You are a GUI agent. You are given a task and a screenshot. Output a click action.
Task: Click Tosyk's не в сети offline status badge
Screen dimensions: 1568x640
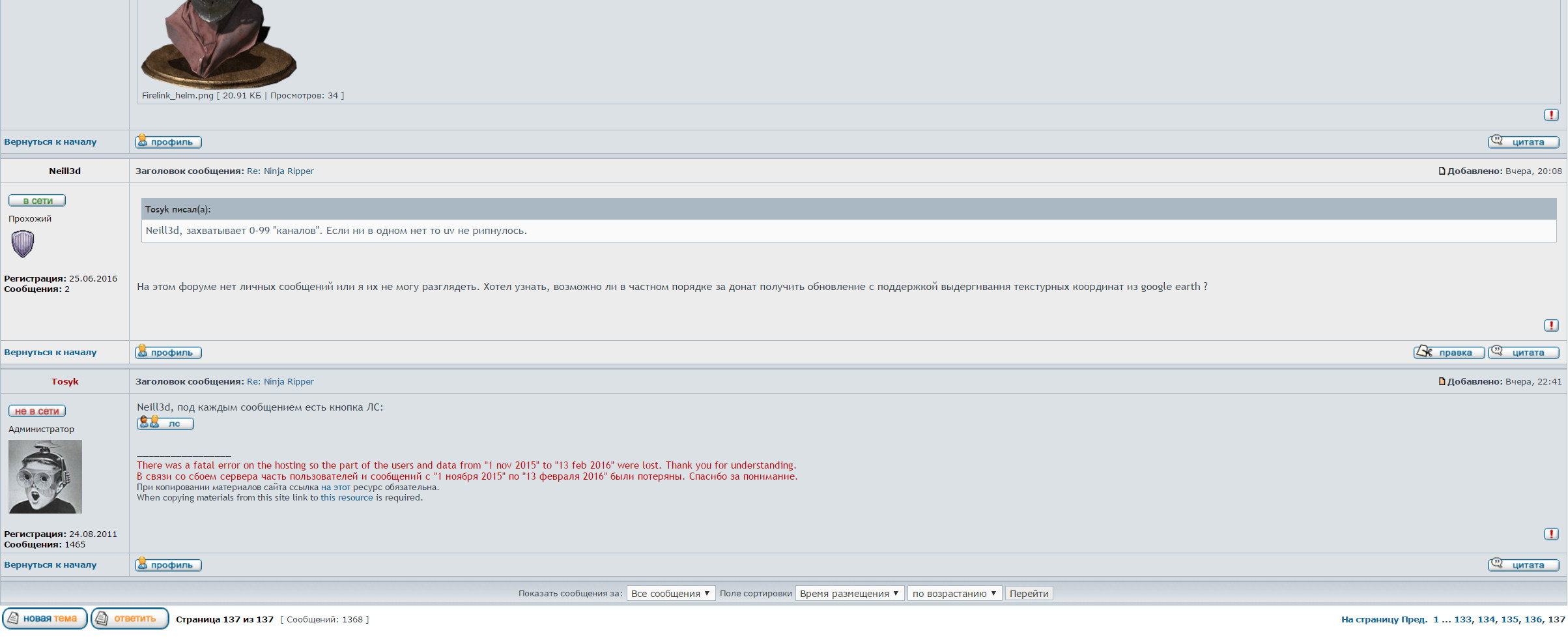pyautogui.click(x=37, y=411)
